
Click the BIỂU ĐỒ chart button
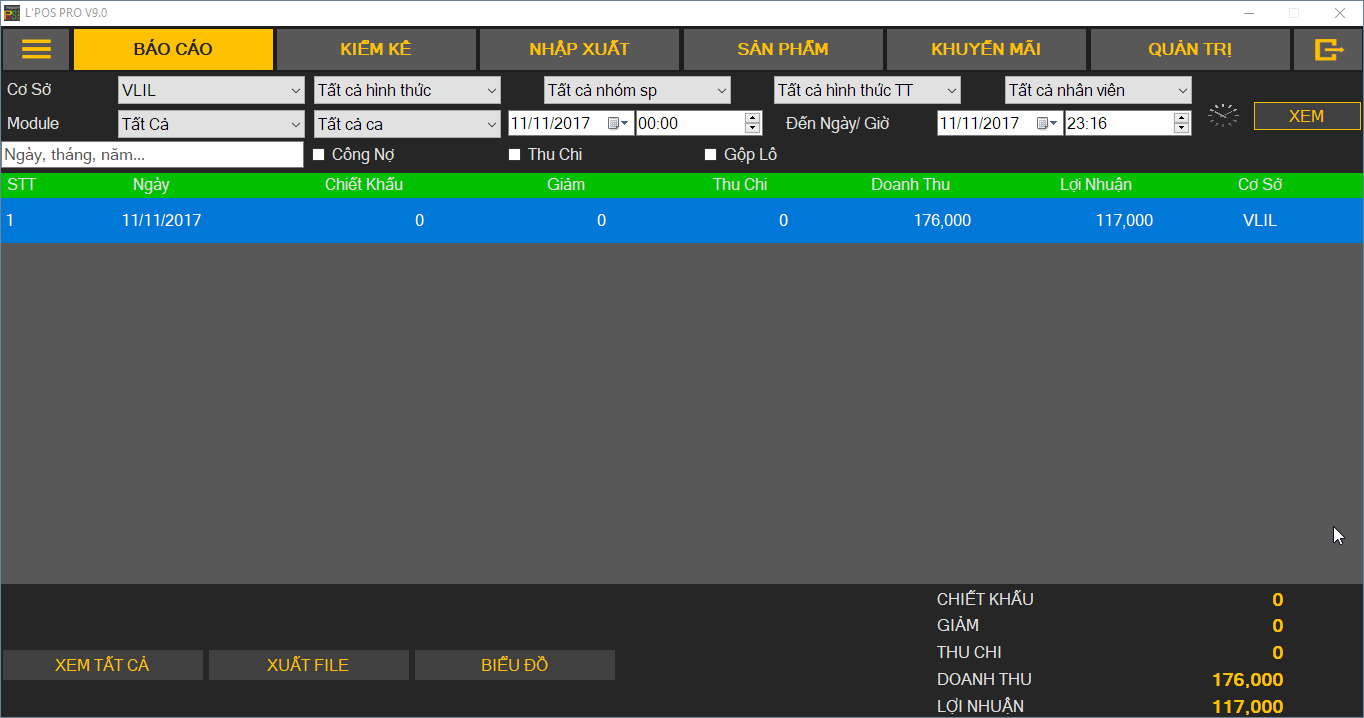click(514, 665)
